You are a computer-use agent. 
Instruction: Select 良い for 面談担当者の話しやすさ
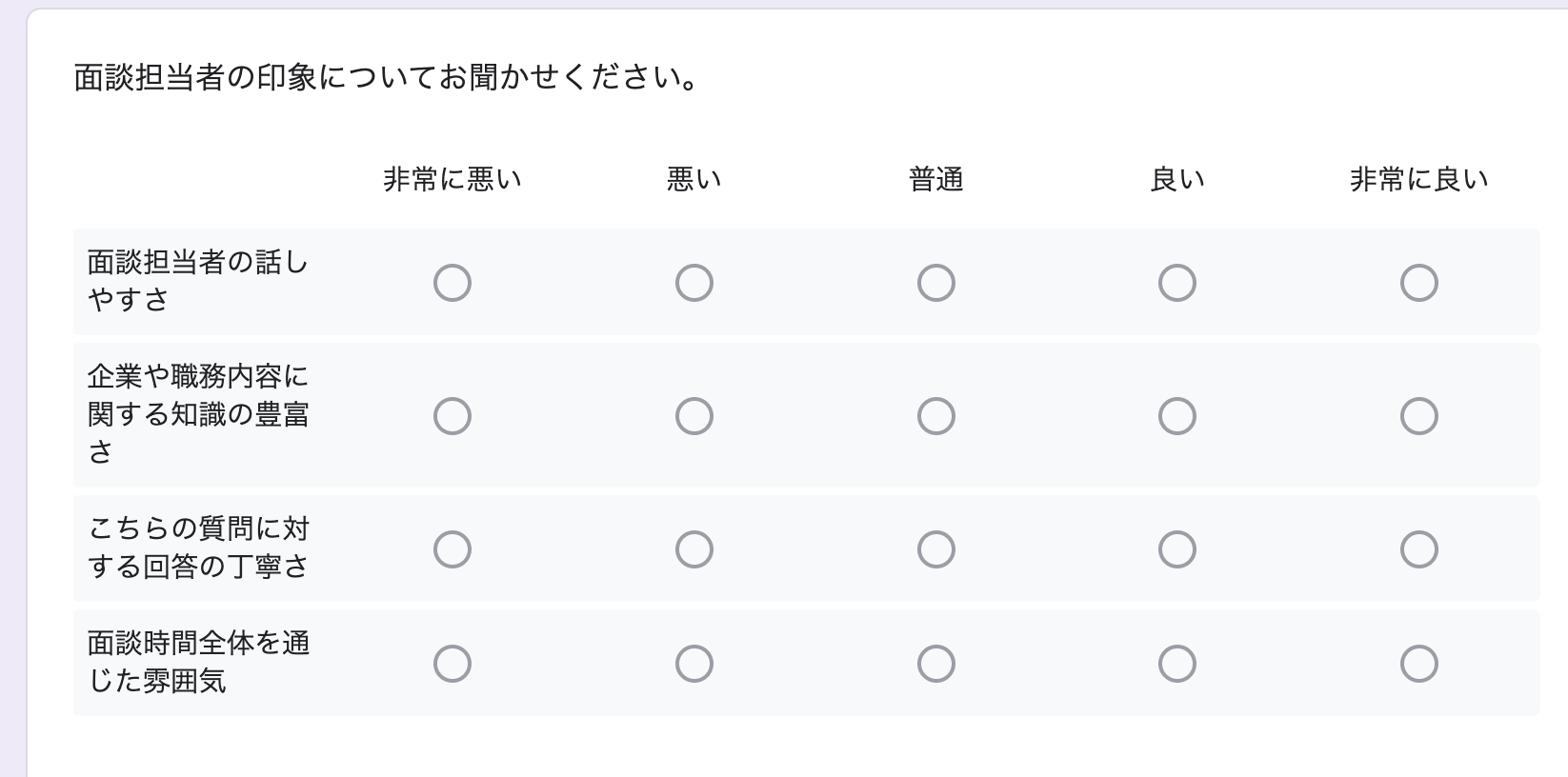point(1178,283)
